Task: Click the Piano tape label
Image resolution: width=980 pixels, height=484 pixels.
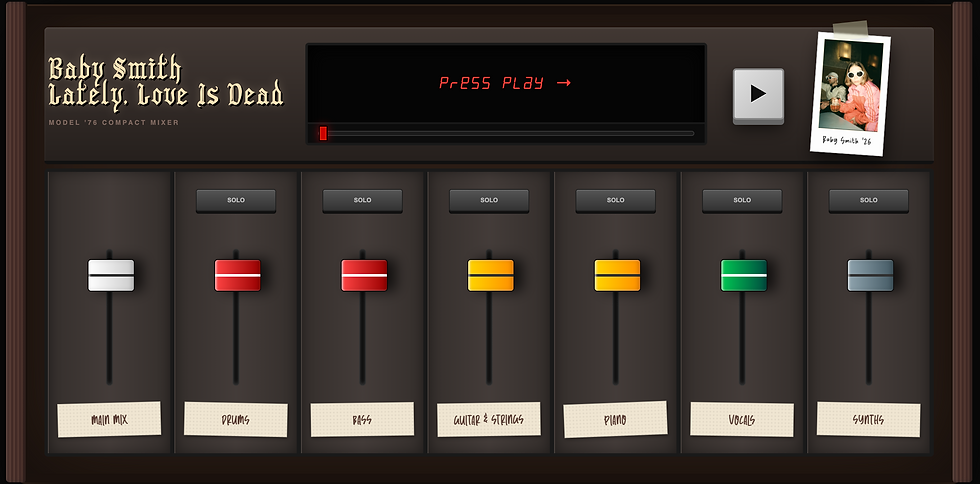Action: pyautogui.click(x=616, y=420)
